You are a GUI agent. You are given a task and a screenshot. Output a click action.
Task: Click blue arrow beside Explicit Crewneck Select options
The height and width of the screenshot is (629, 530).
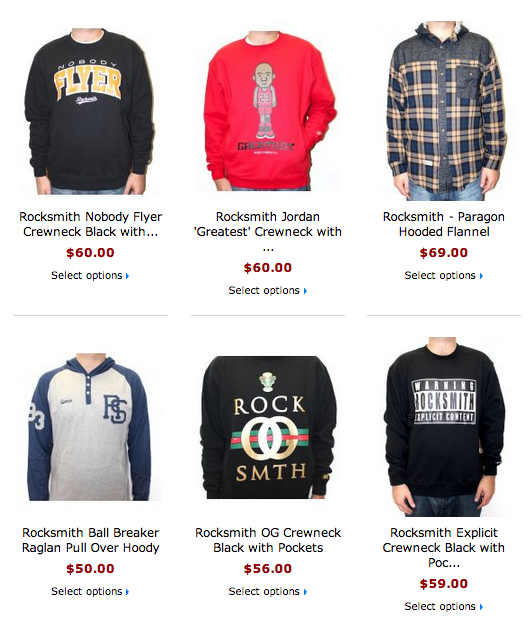pyautogui.click(x=481, y=607)
